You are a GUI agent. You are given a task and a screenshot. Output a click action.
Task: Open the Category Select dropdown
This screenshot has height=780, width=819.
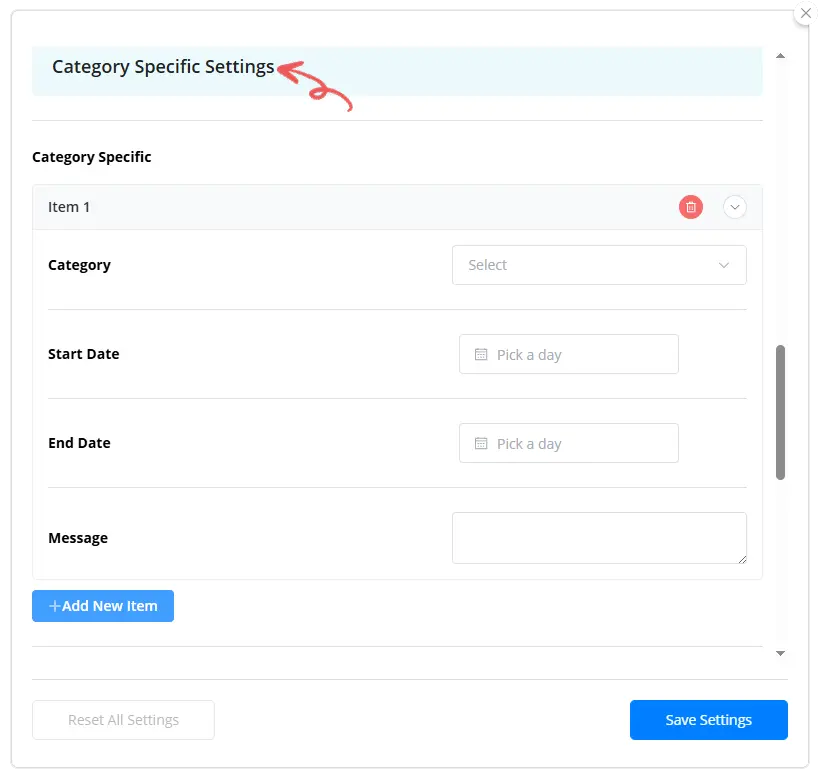point(598,265)
